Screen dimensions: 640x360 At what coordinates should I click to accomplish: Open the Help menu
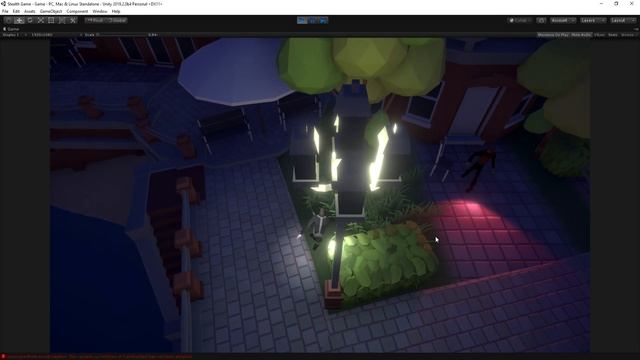pos(116,11)
